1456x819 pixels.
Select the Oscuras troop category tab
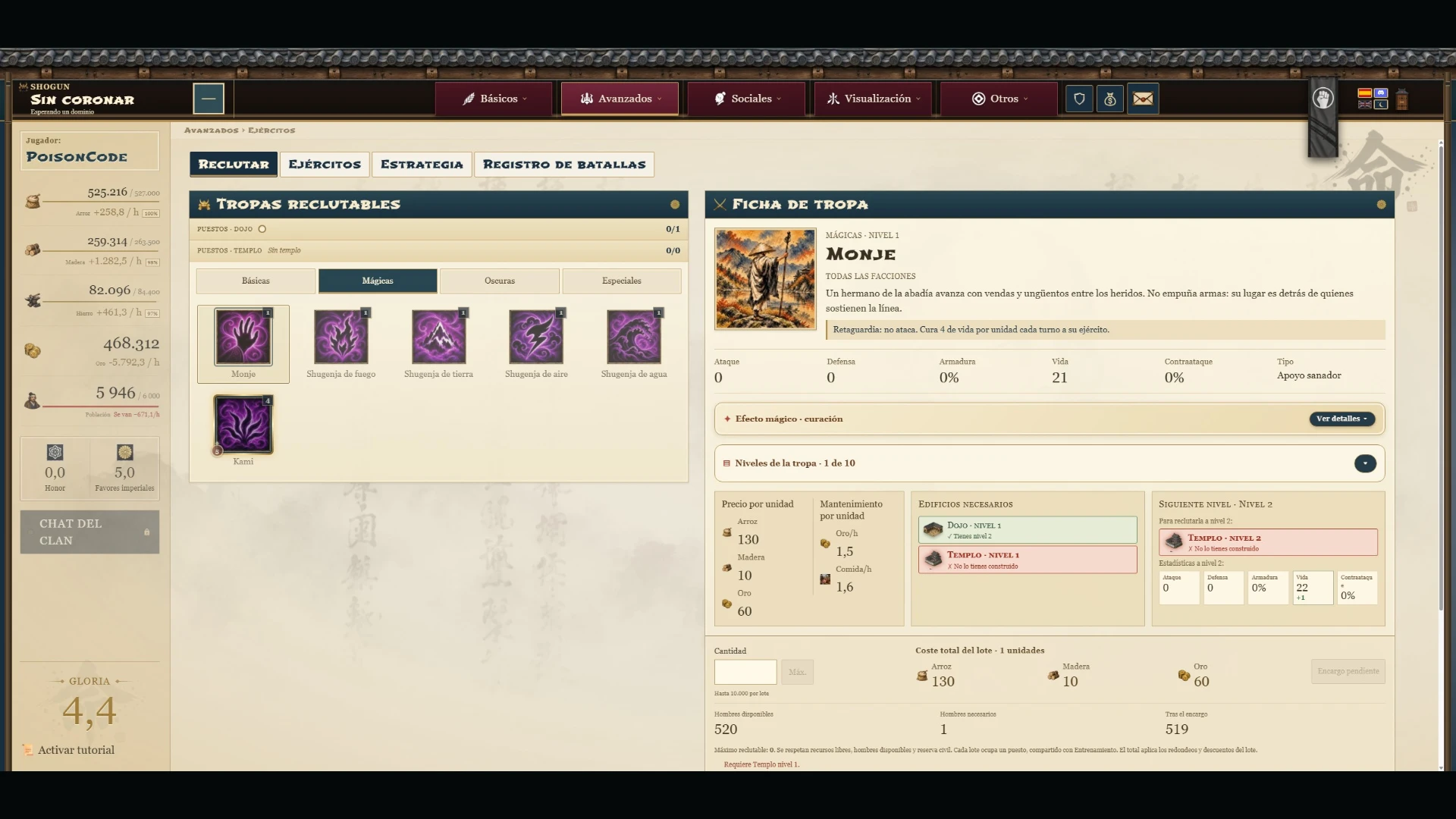click(x=500, y=281)
